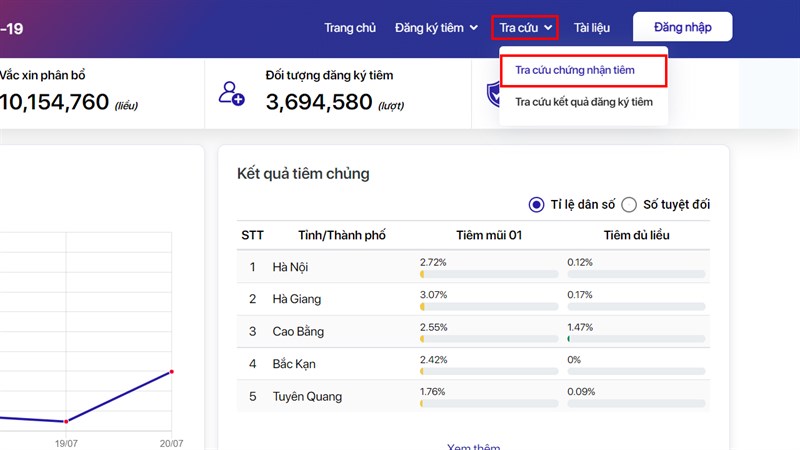This screenshot has height=450, width=800.
Task: Click the 19/07 data point on chart
Action: pyautogui.click(x=66, y=421)
